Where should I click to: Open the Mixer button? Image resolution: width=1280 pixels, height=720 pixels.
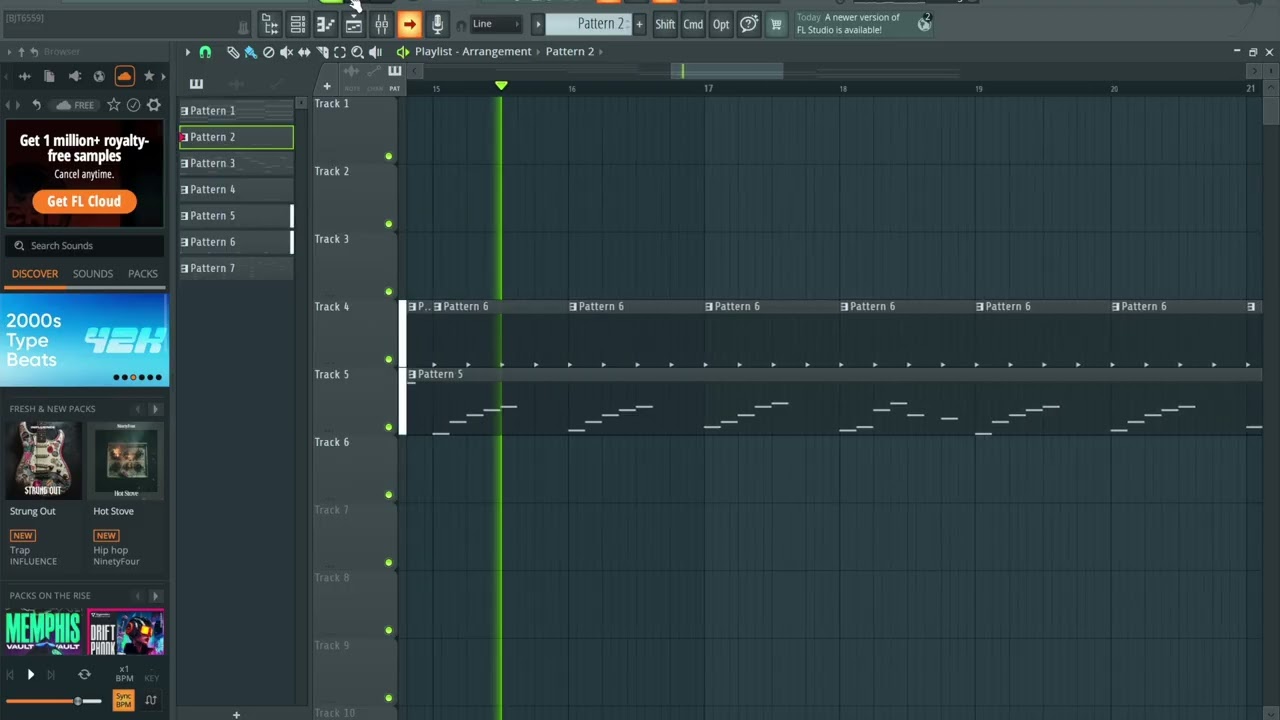point(382,24)
